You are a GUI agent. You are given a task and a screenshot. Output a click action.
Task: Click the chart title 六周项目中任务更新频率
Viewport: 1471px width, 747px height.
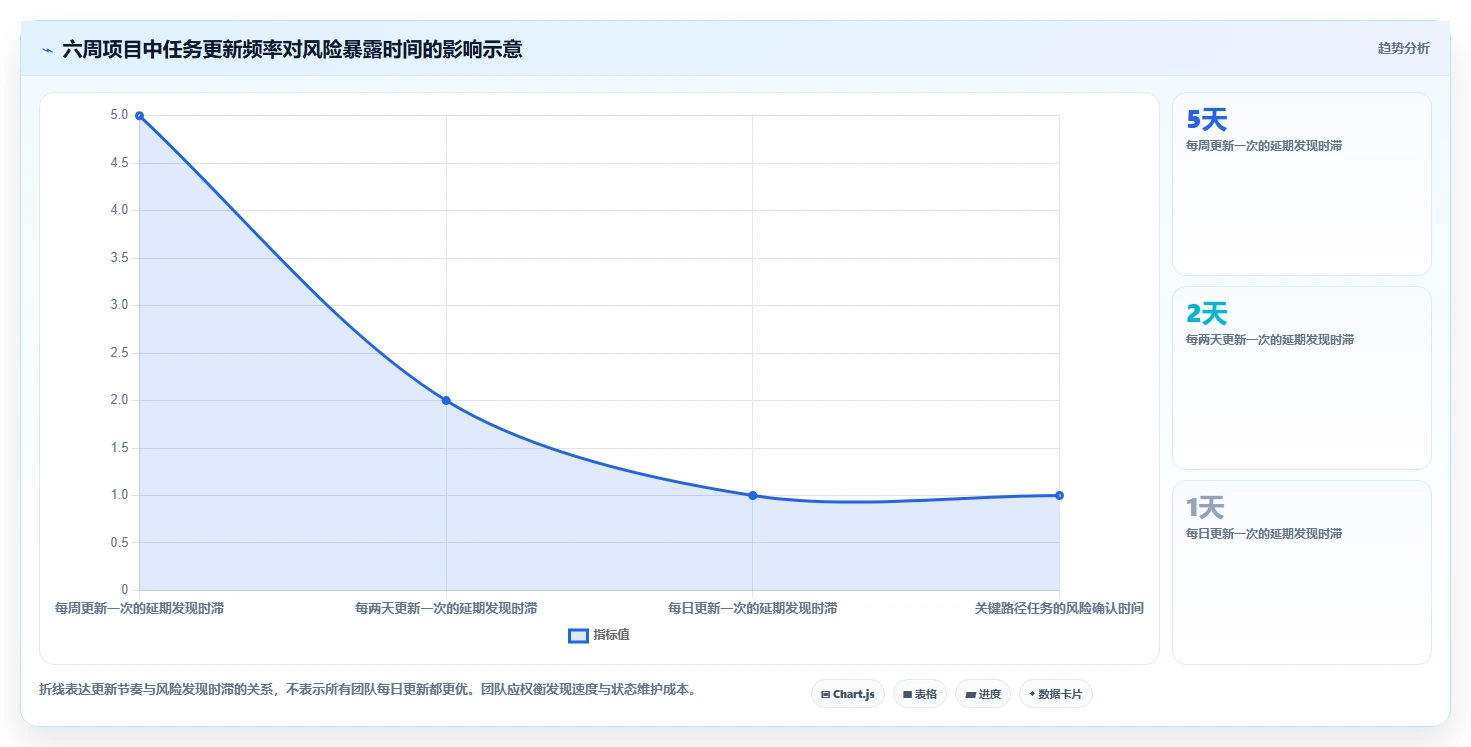point(292,49)
